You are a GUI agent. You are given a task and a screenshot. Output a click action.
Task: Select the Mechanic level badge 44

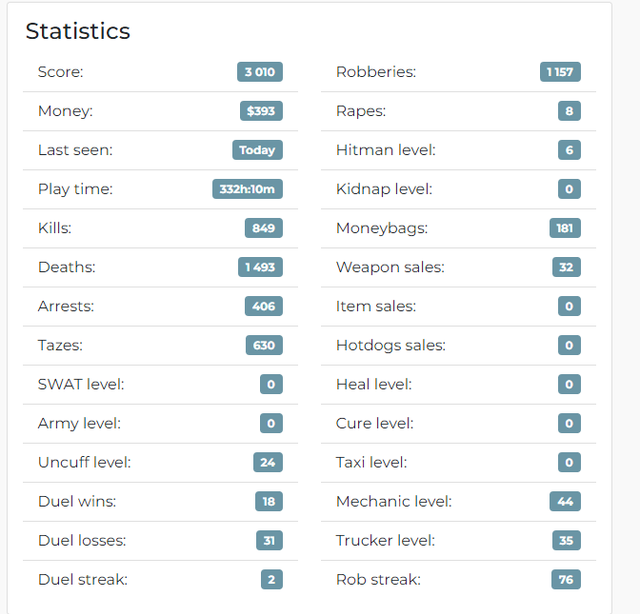pos(565,501)
